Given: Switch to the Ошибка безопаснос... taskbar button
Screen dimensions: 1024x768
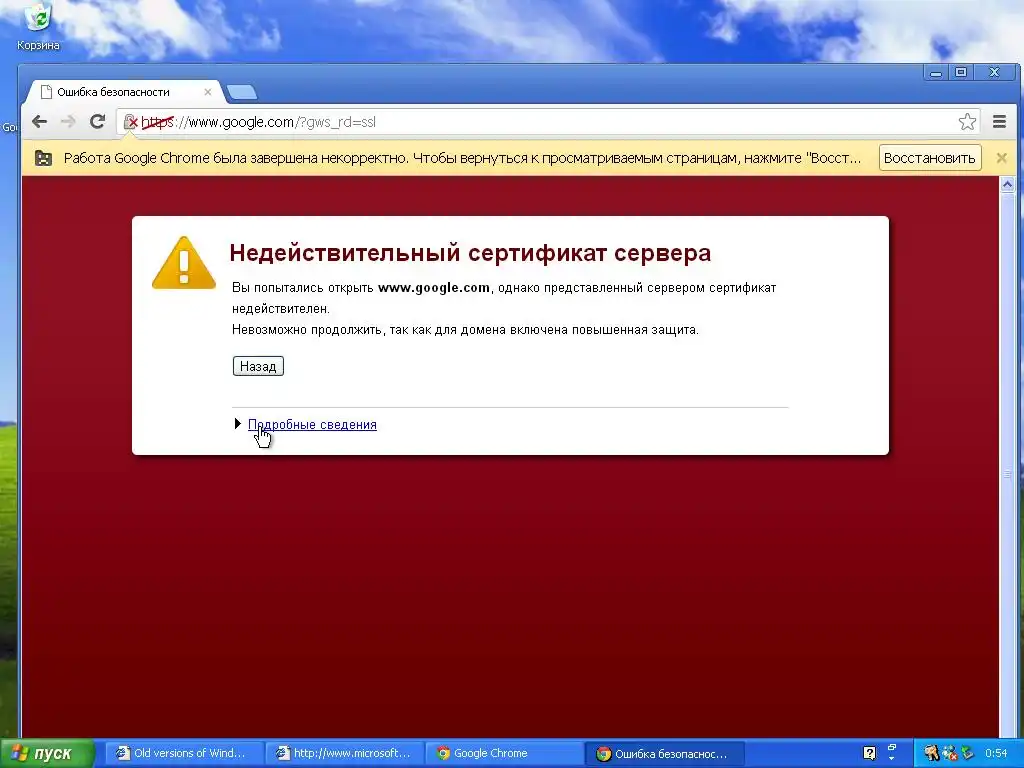Looking at the screenshot, I should pyautogui.click(x=664, y=754).
